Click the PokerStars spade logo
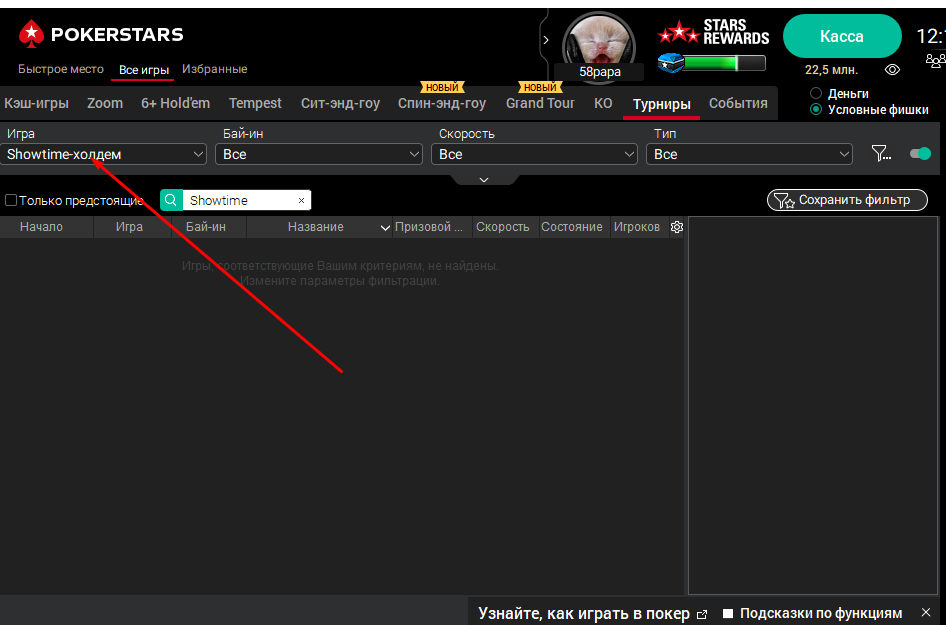 coord(31,34)
